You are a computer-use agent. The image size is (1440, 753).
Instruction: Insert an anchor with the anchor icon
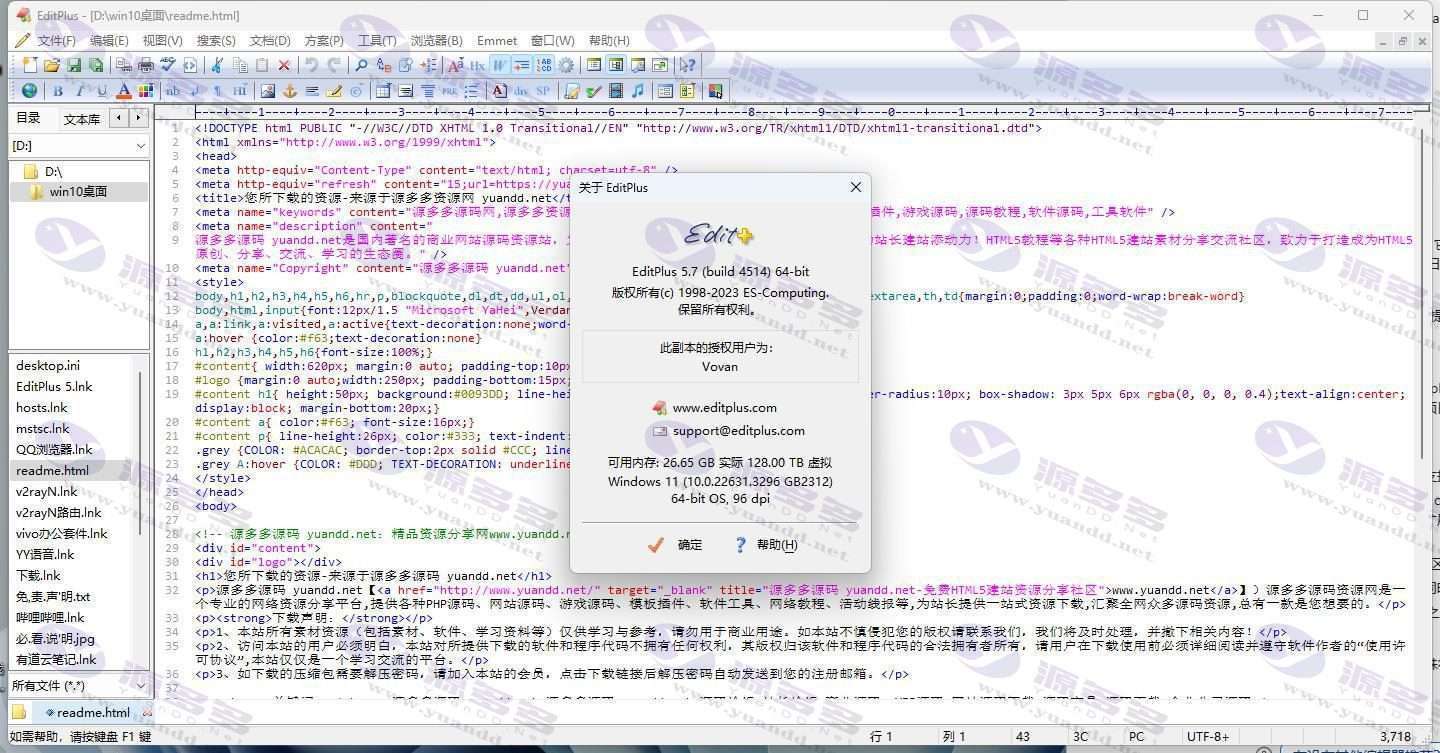click(290, 91)
